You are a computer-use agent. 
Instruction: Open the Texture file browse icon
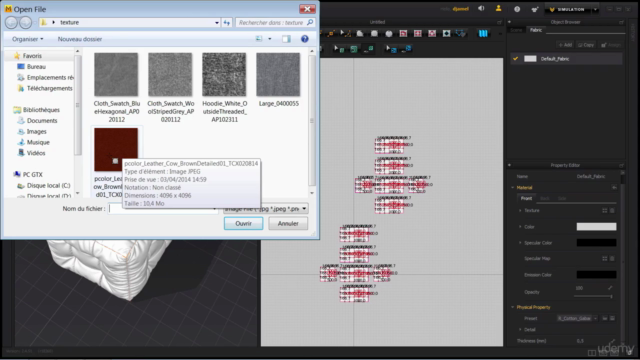click(x=605, y=211)
